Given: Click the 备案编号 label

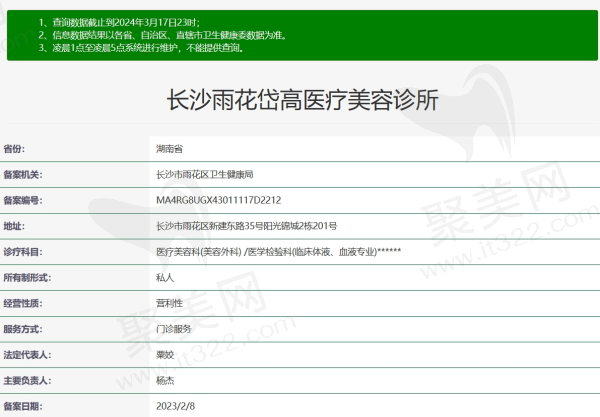Looking at the screenshot, I should coord(23,200).
